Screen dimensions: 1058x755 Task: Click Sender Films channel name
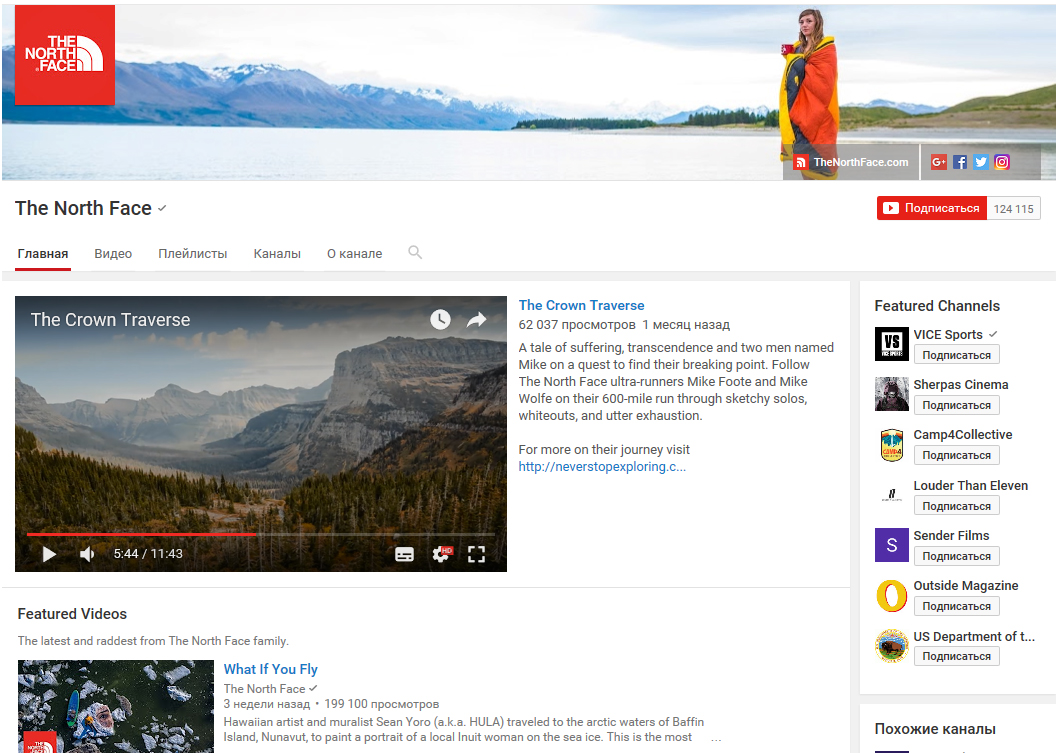coord(951,535)
